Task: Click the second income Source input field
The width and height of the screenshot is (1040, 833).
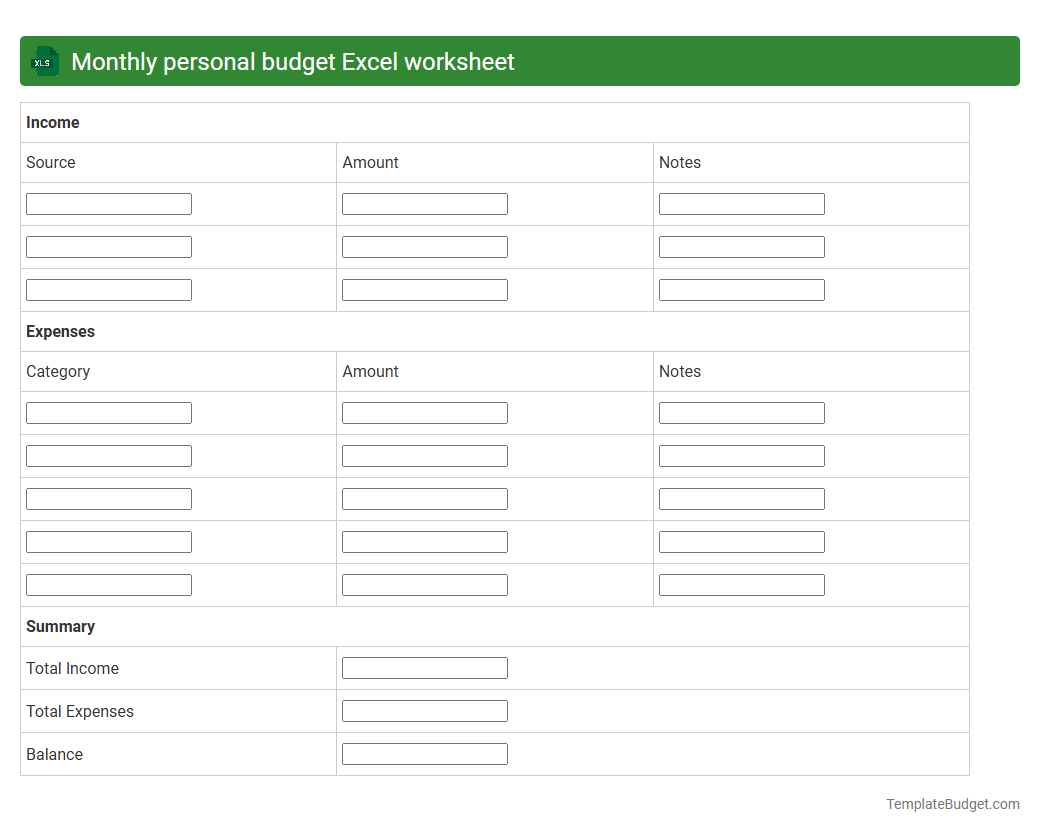Action: click(x=108, y=246)
